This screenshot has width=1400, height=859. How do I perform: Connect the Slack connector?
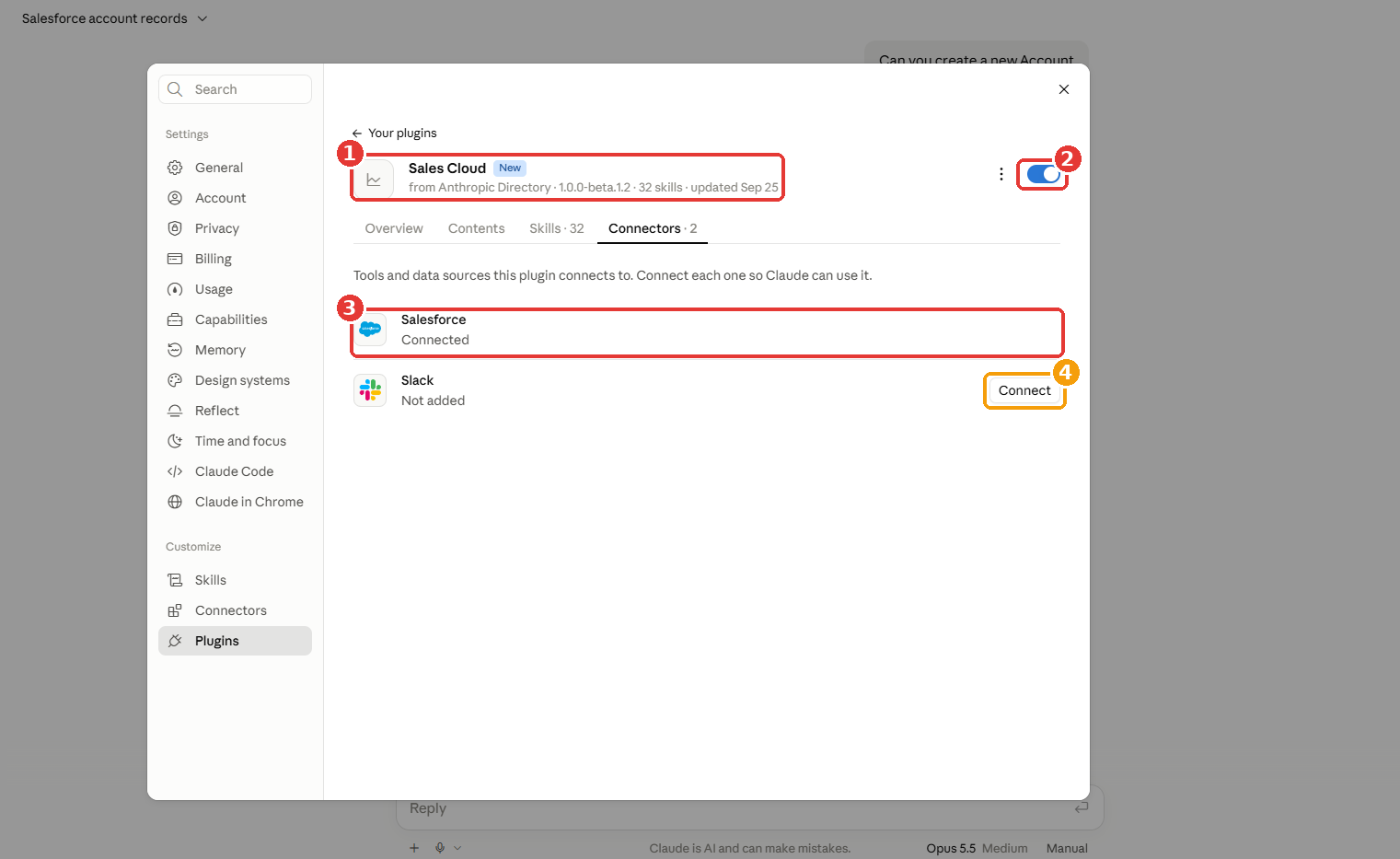(x=1024, y=390)
